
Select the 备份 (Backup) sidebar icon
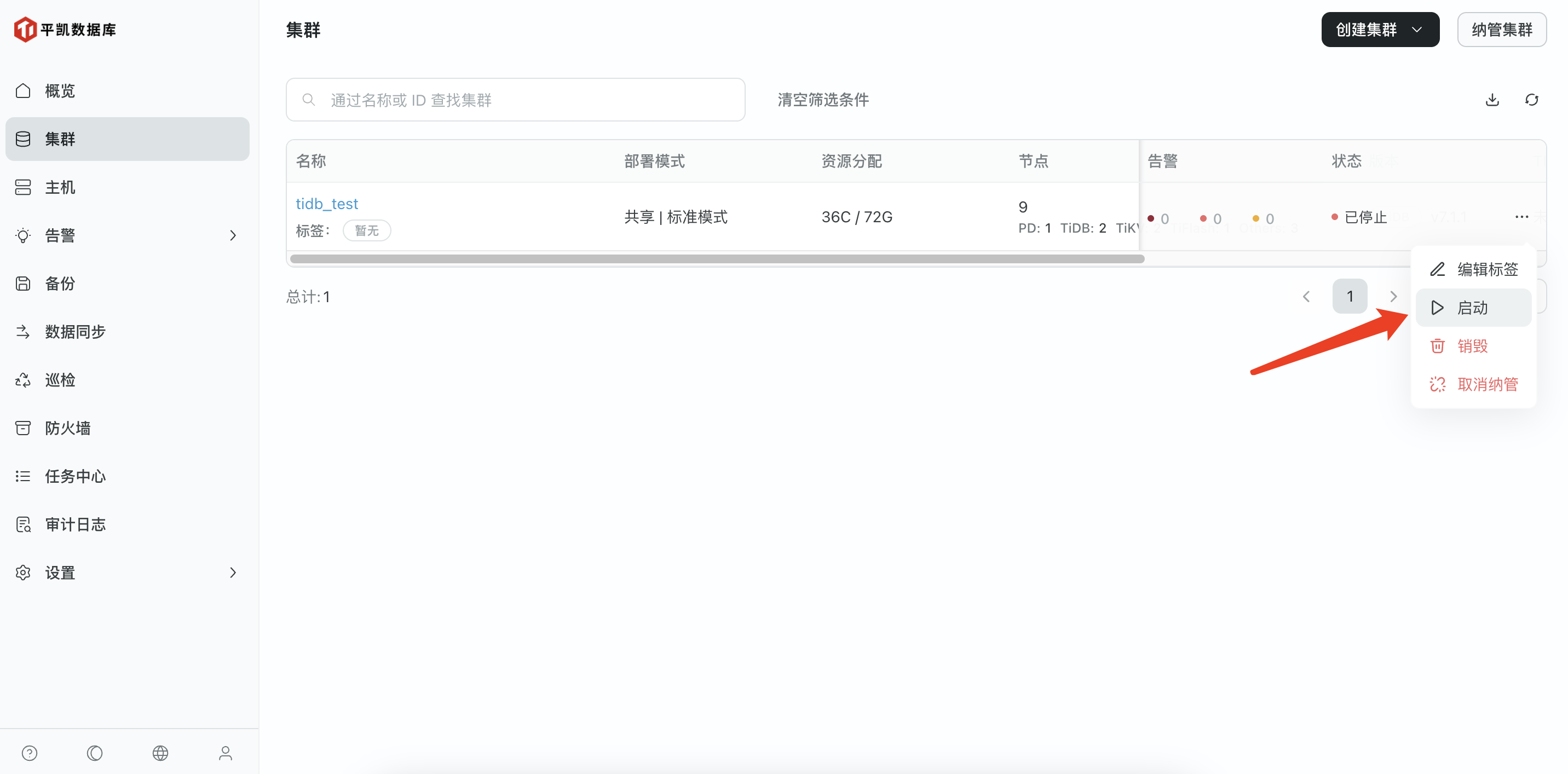[x=22, y=283]
